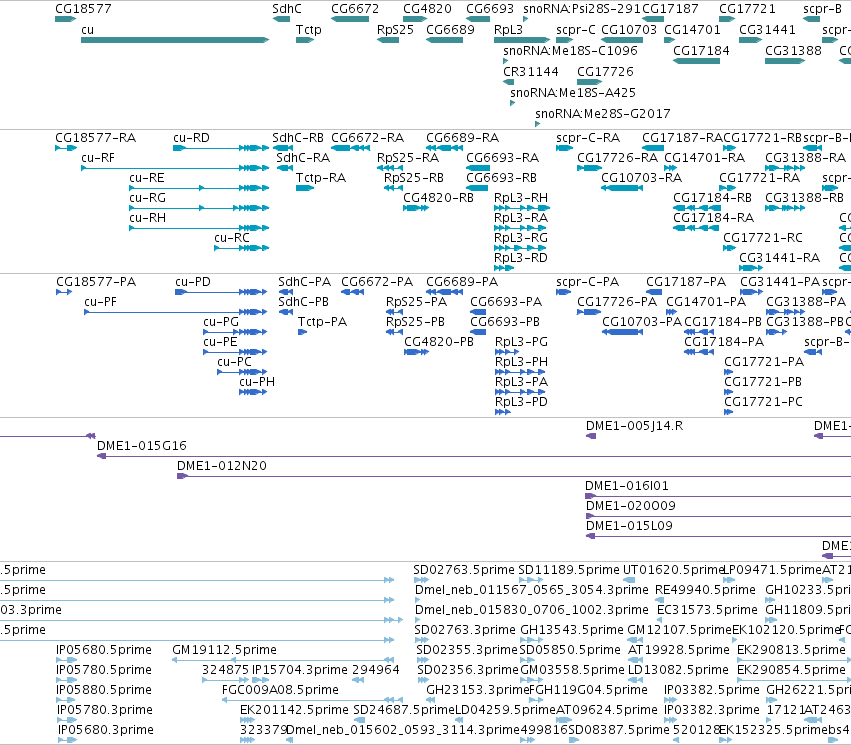Select the FGC009A08.5prime EST
This screenshot has width=851, height=745.
[312, 699]
